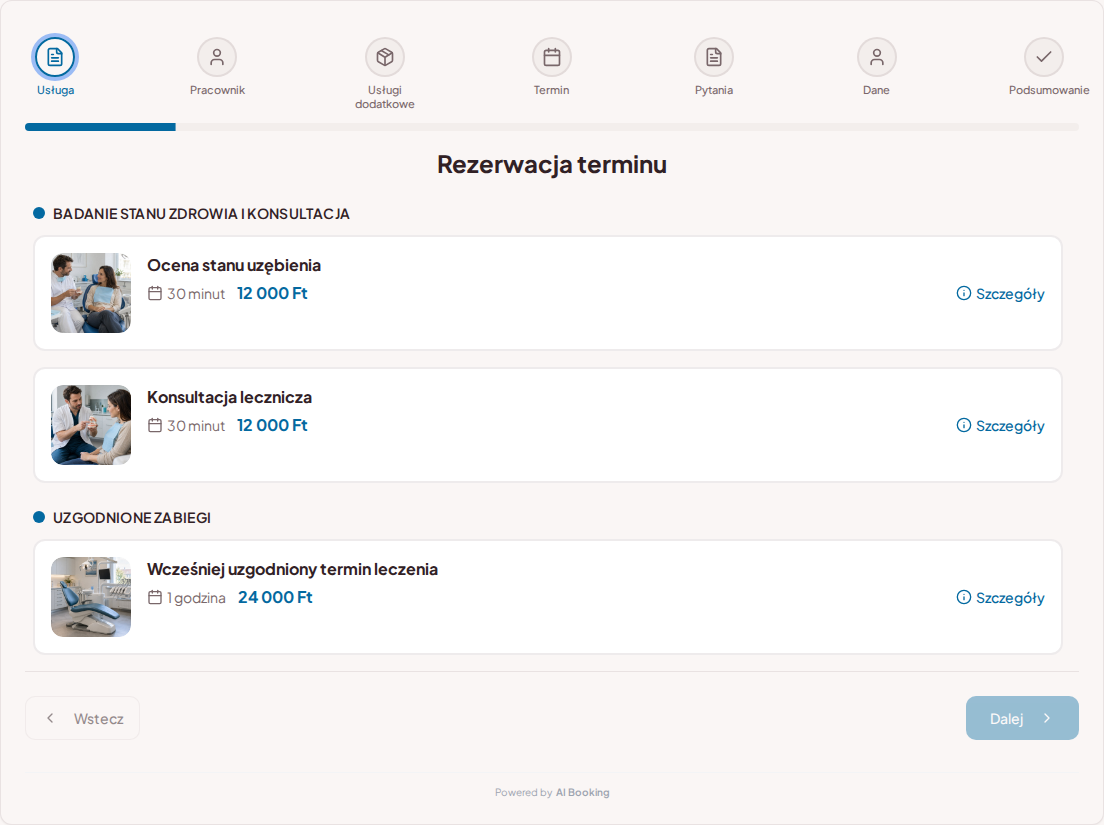Screen dimensions: 1104x825
Task: Click info icon for Wcześniej uzgodniony termin
Action: click(x=963, y=597)
